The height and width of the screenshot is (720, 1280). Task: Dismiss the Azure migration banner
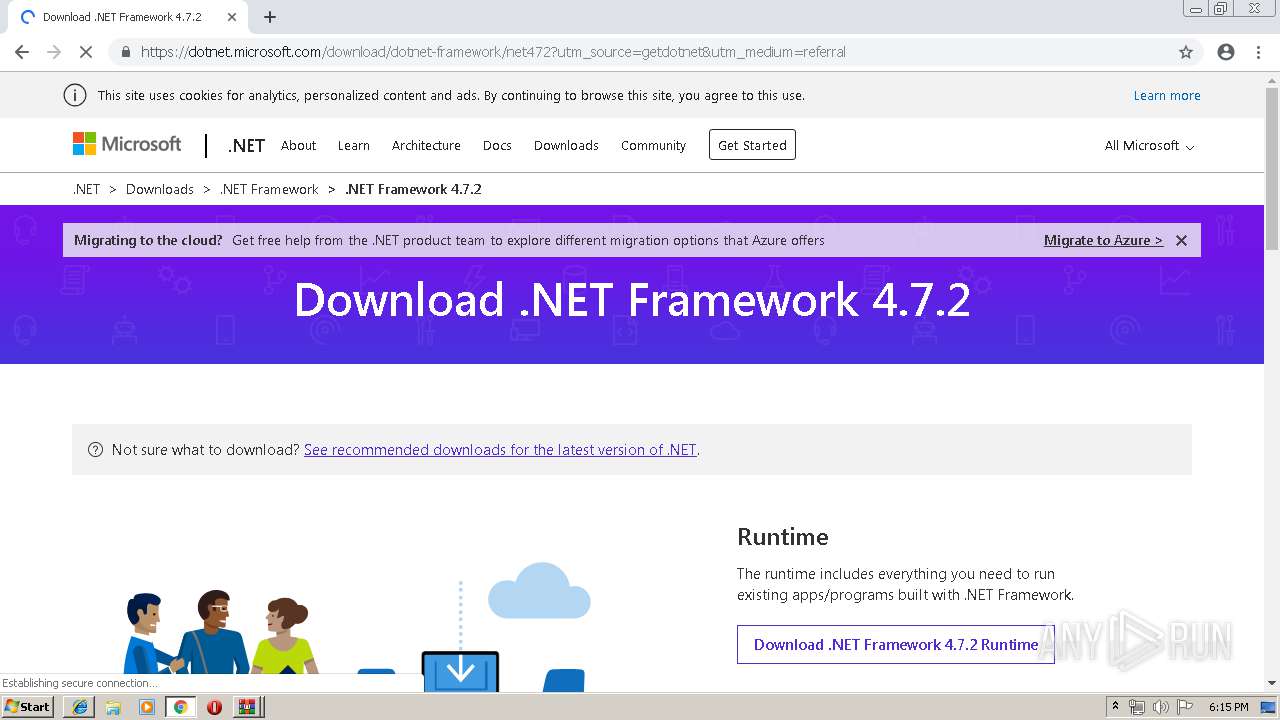pyautogui.click(x=1181, y=240)
